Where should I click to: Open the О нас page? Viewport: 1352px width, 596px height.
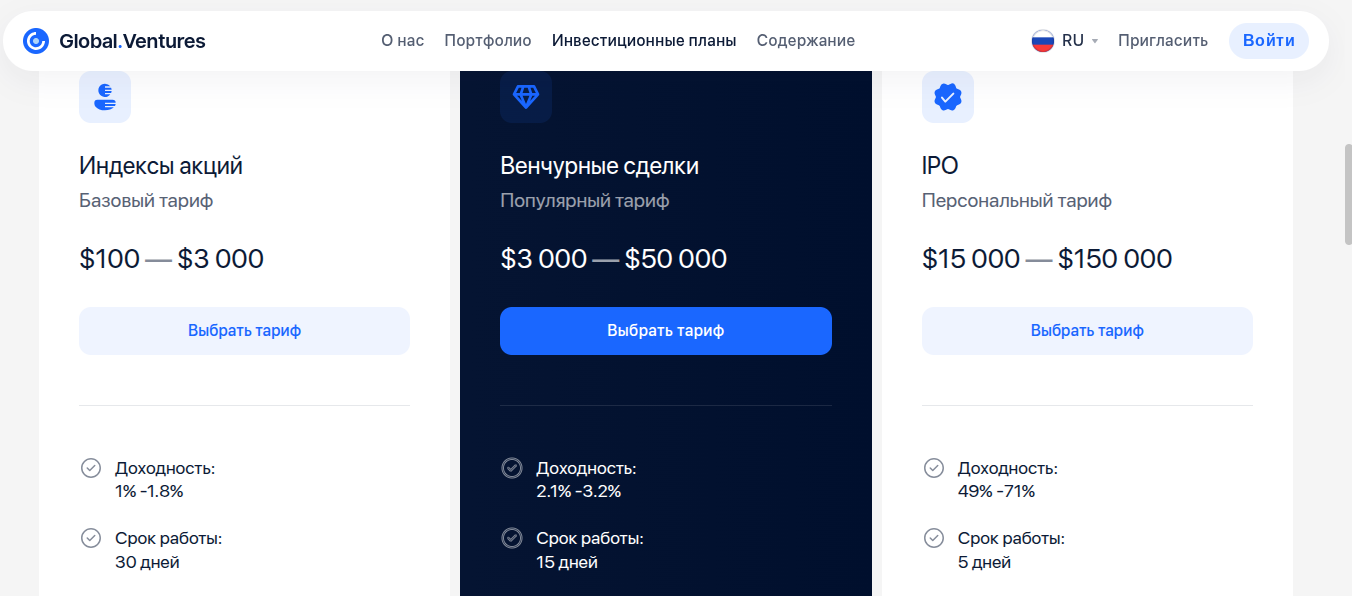pos(402,40)
